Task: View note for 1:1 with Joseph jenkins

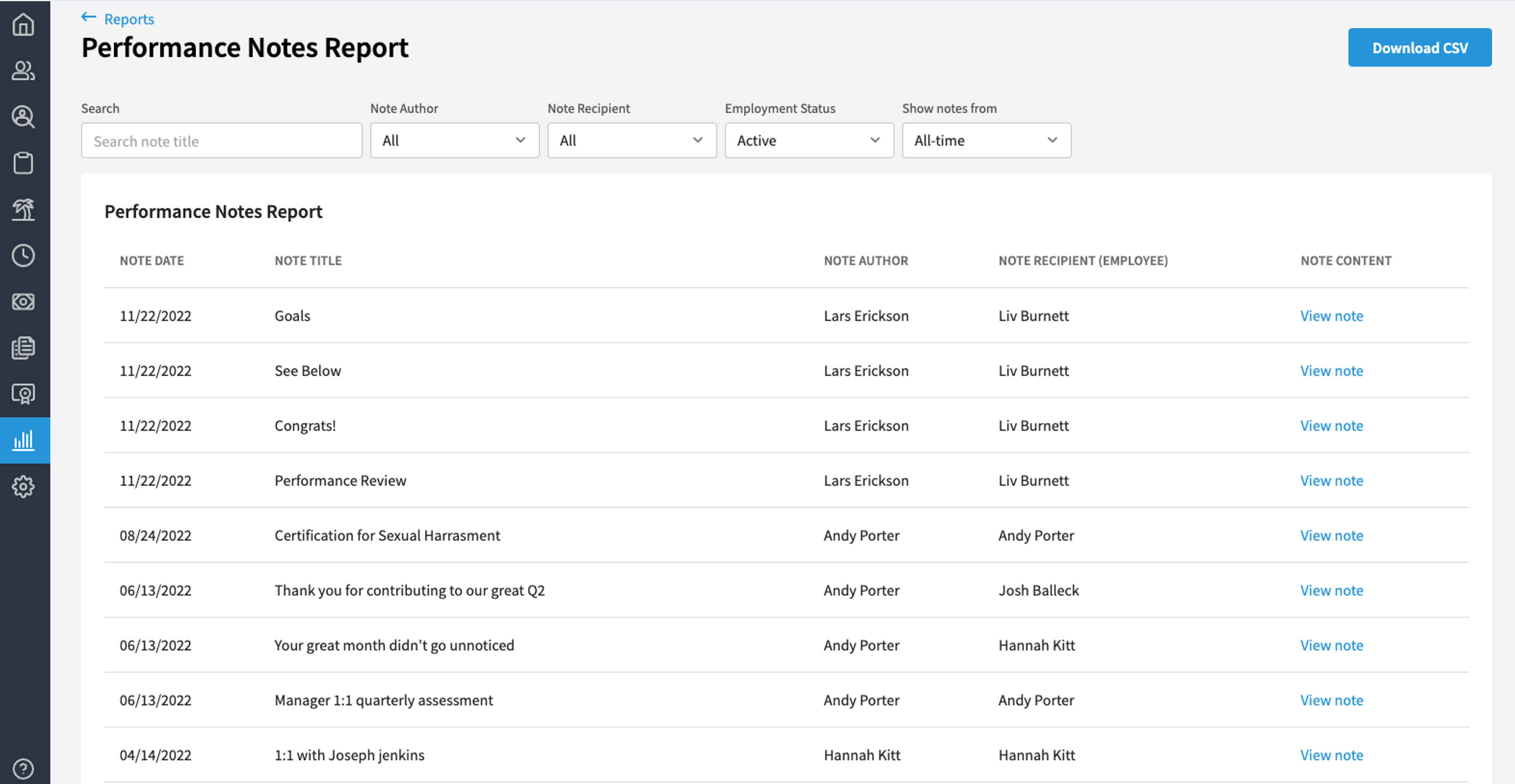Action: pyautogui.click(x=1332, y=755)
